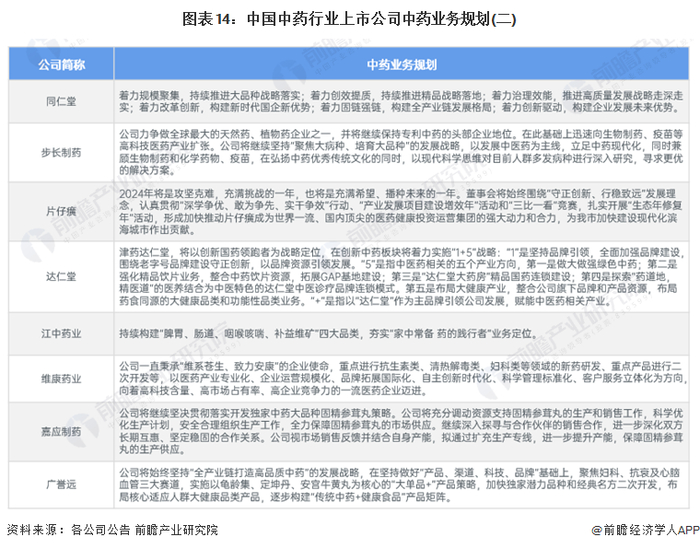Select the text starting '公司将继续坚决贯彻落实'

401,431
